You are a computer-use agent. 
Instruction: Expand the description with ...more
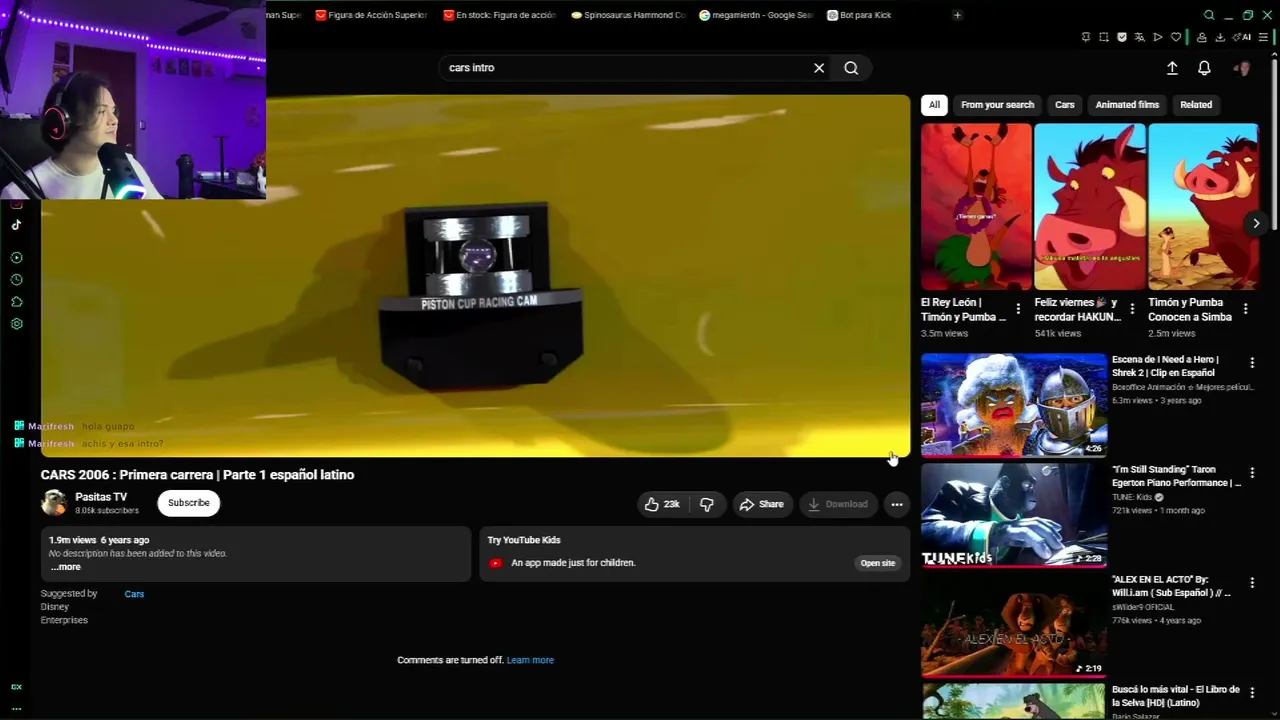click(66, 567)
